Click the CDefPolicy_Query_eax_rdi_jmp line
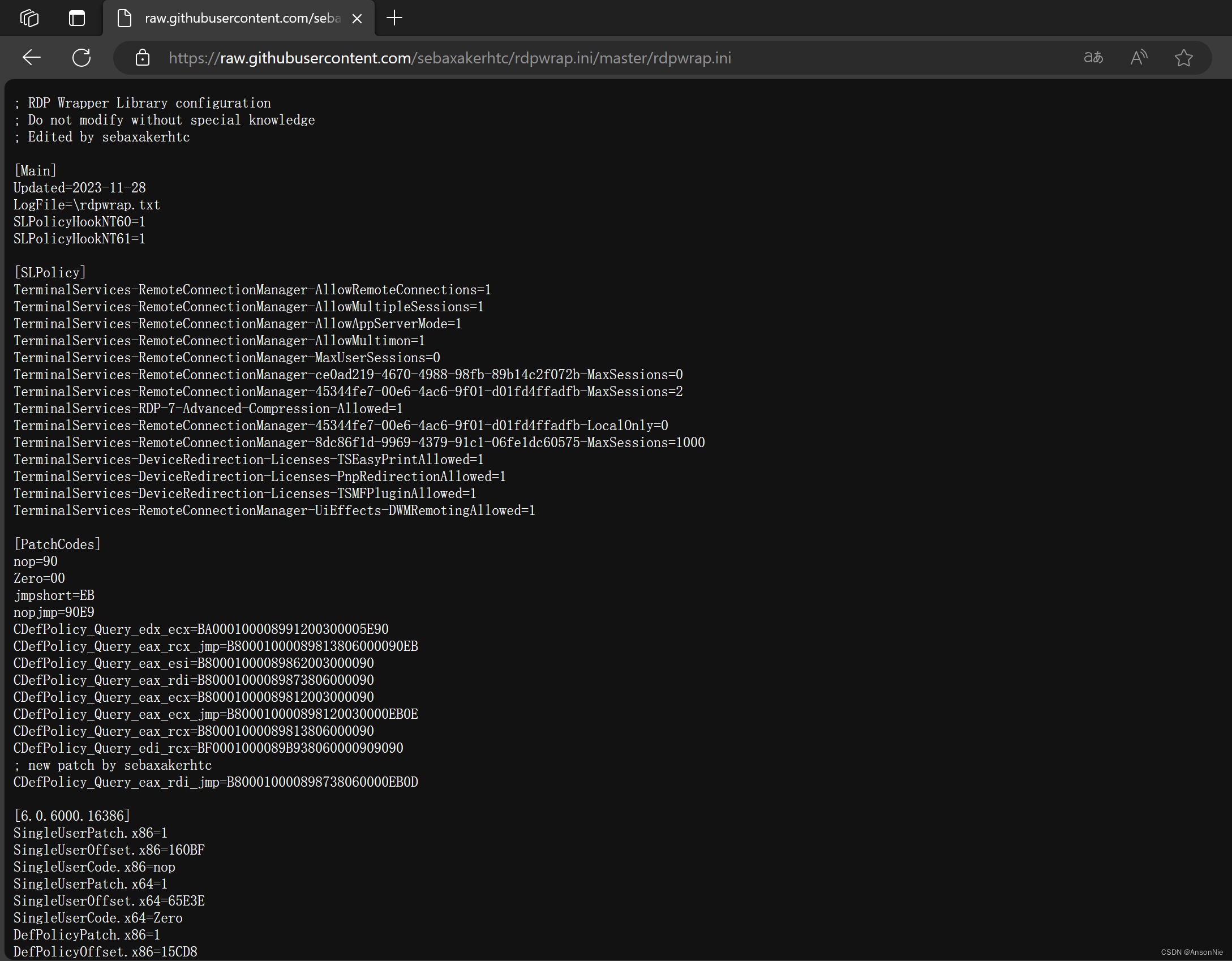Image resolution: width=1232 pixels, height=961 pixels. pyautogui.click(x=216, y=782)
